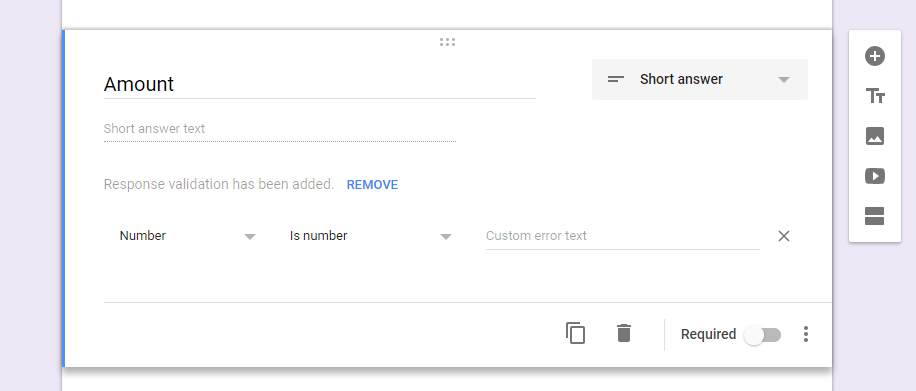Expand the Number validation type dropdown

pos(188,236)
